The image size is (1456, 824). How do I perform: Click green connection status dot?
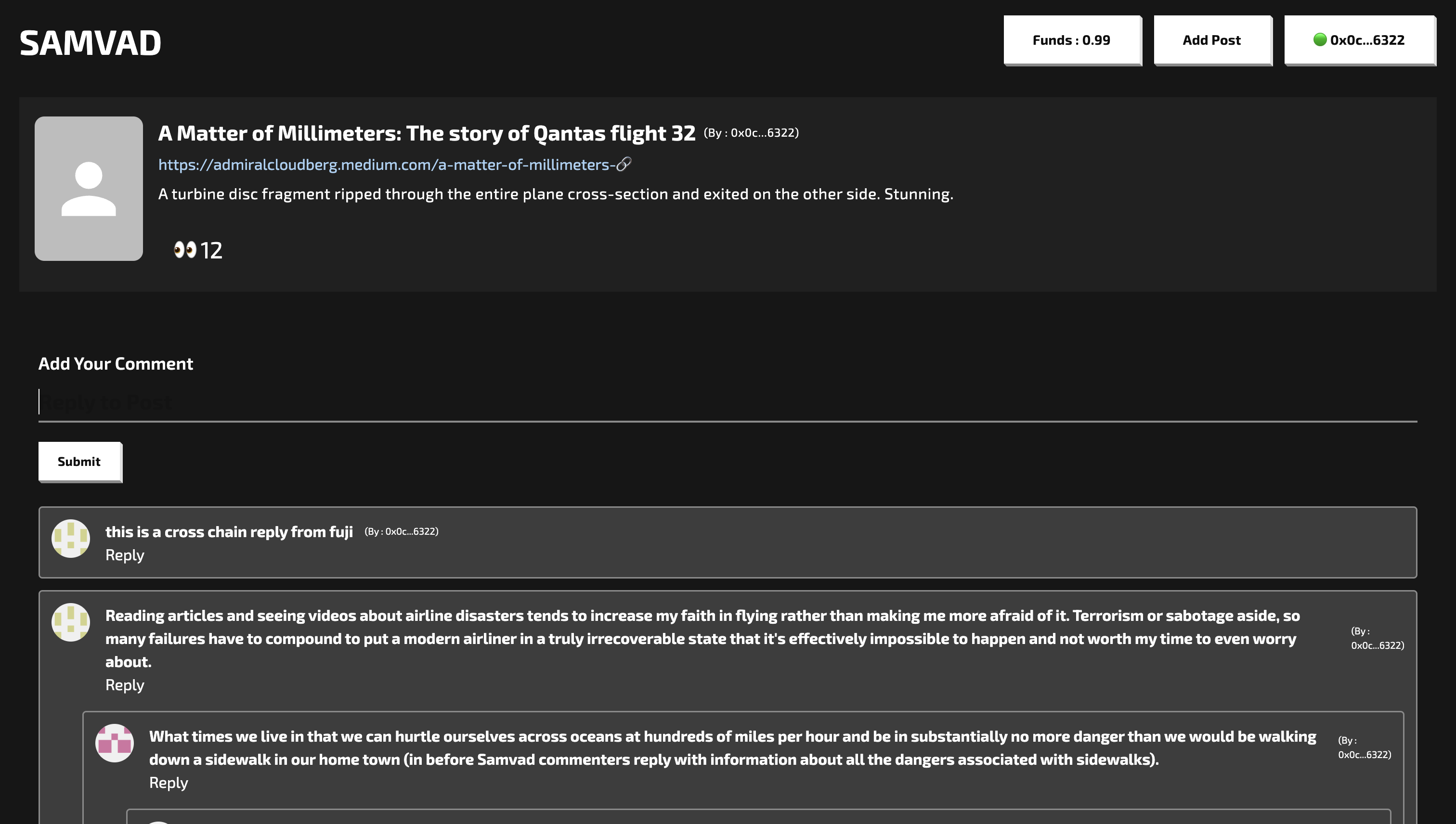[1320, 39]
